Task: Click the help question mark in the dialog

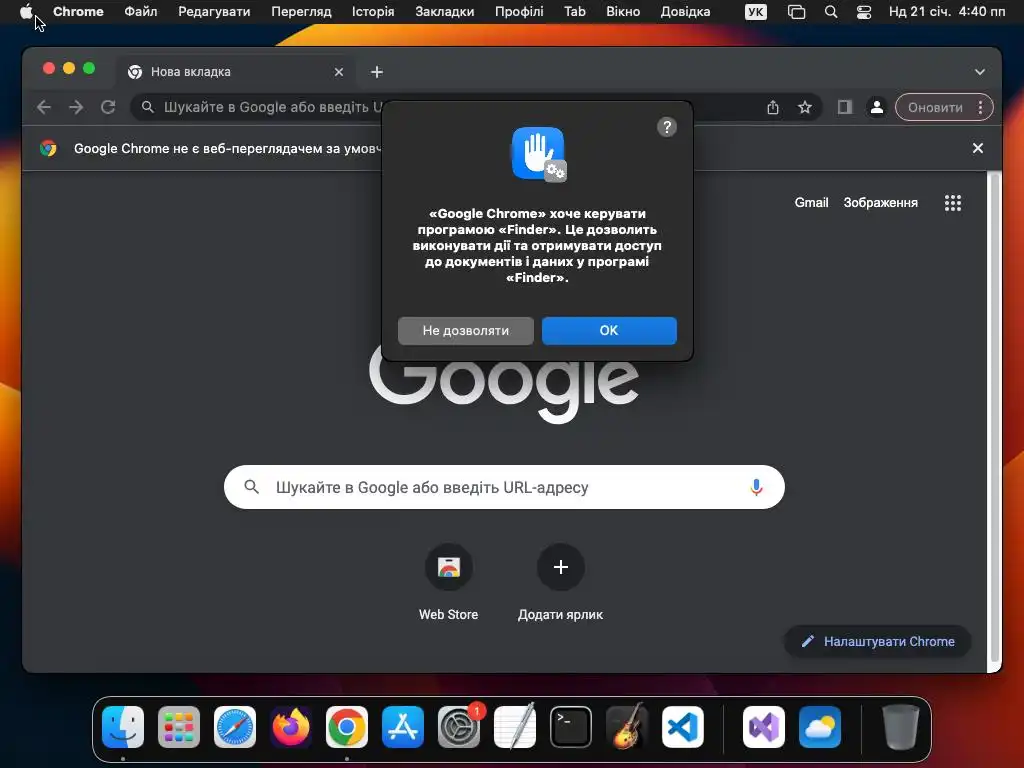Action: click(666, 127)
